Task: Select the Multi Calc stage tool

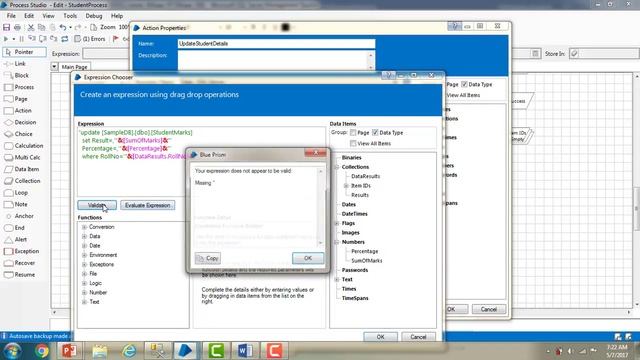Action: (x=27, y=157)
